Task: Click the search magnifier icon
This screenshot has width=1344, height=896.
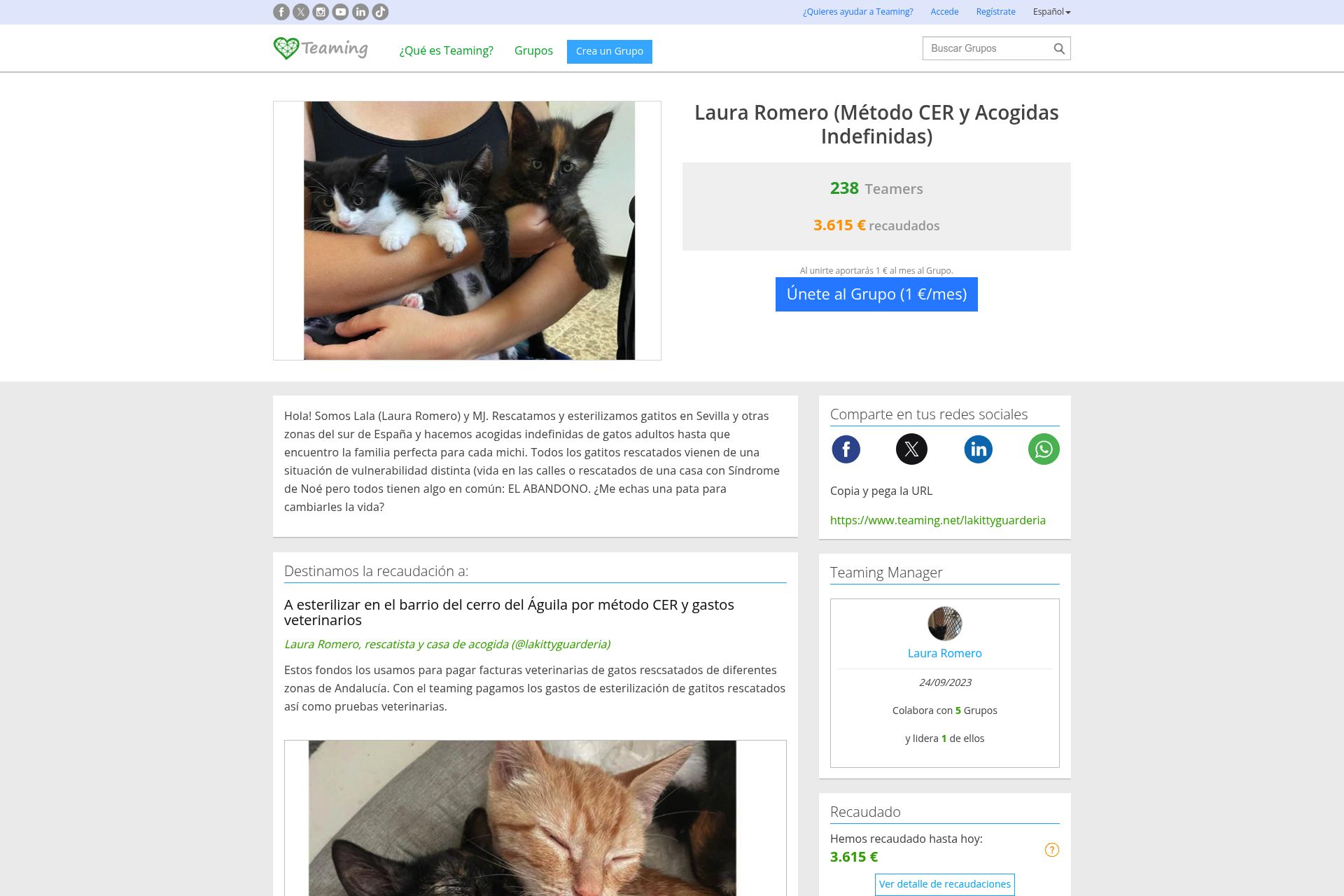Action: pyautogui.click(x=1059, y=48)
